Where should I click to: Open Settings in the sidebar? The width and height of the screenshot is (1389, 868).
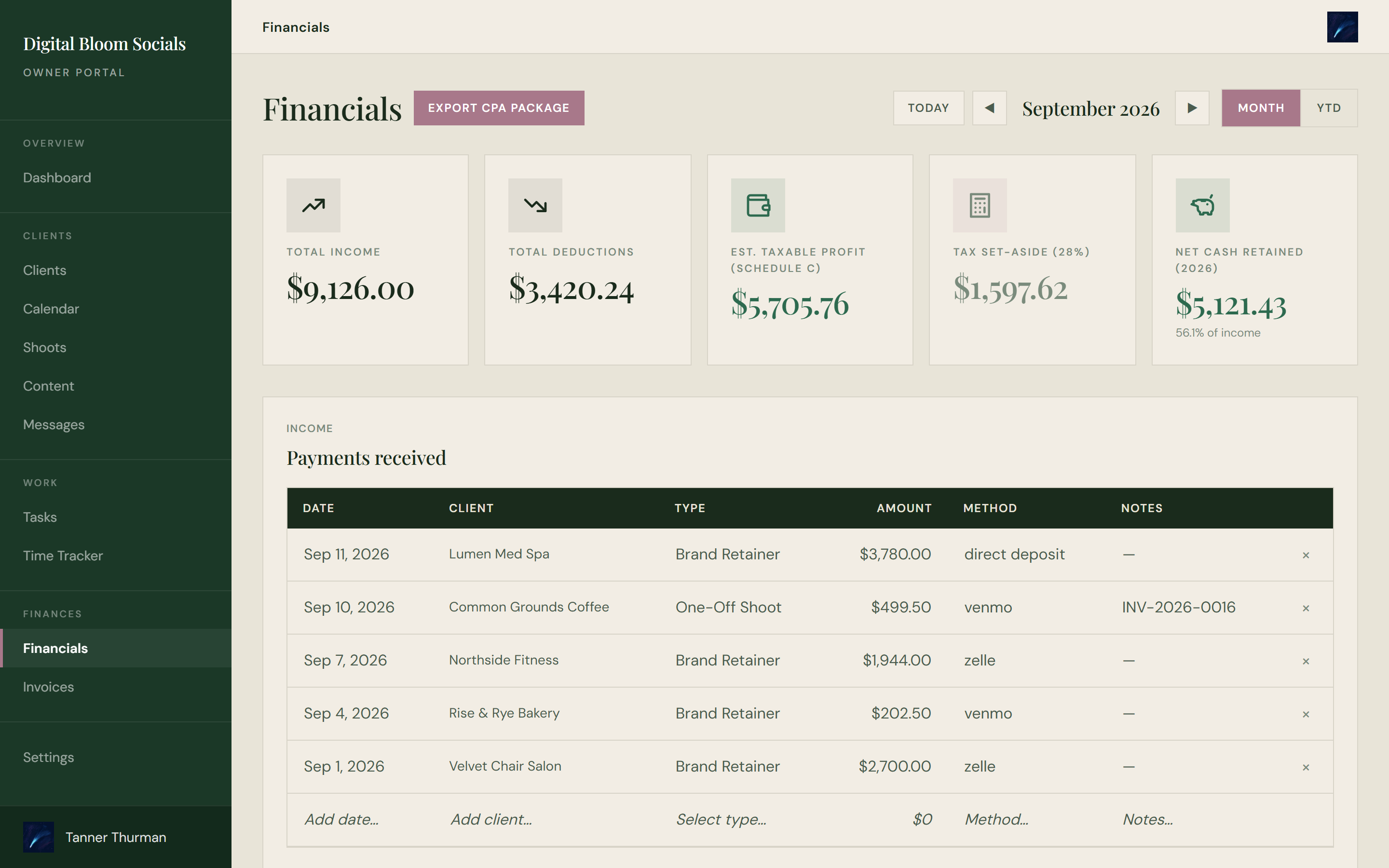click(116, 757)
